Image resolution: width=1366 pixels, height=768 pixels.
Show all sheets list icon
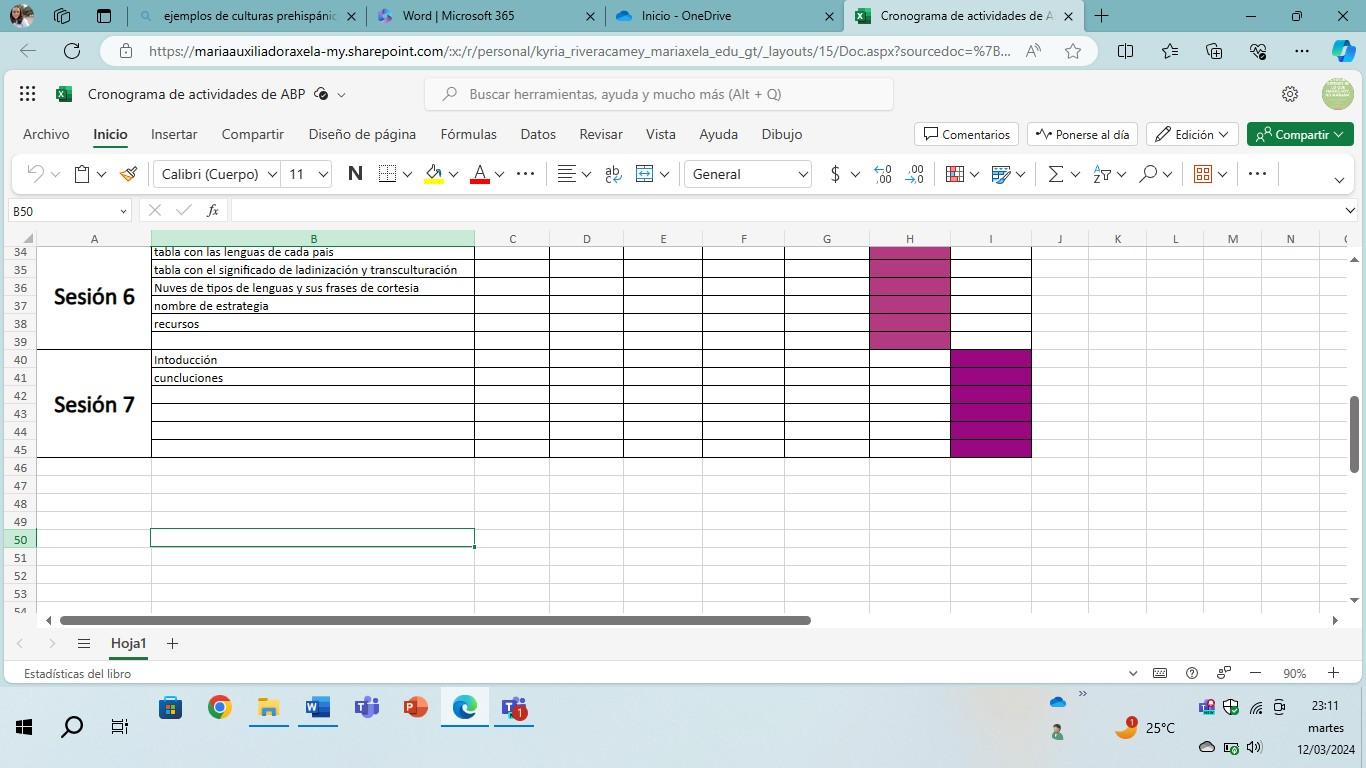coord(84,643)
